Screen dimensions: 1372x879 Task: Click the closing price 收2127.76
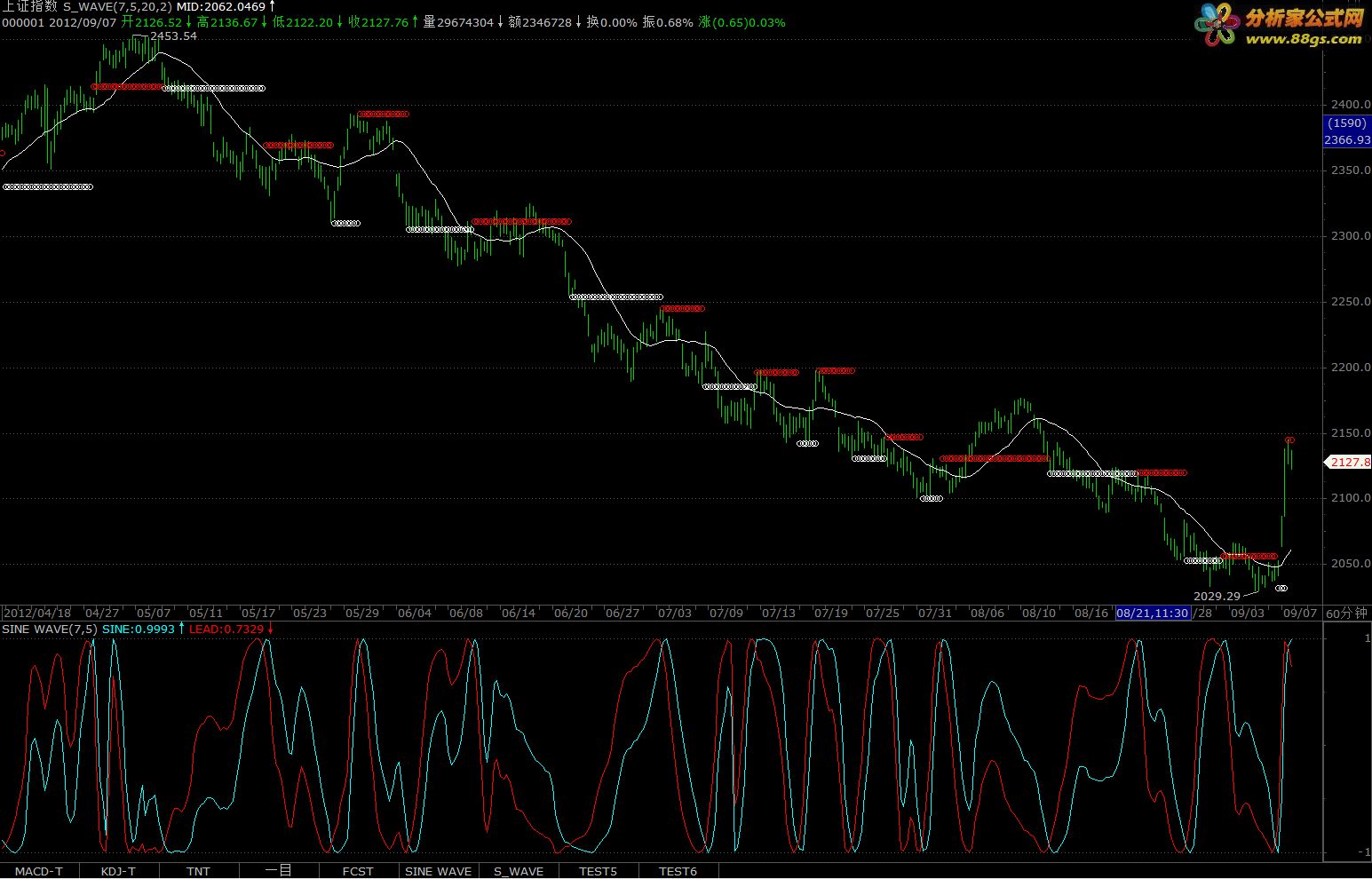(x=379, y=22)
